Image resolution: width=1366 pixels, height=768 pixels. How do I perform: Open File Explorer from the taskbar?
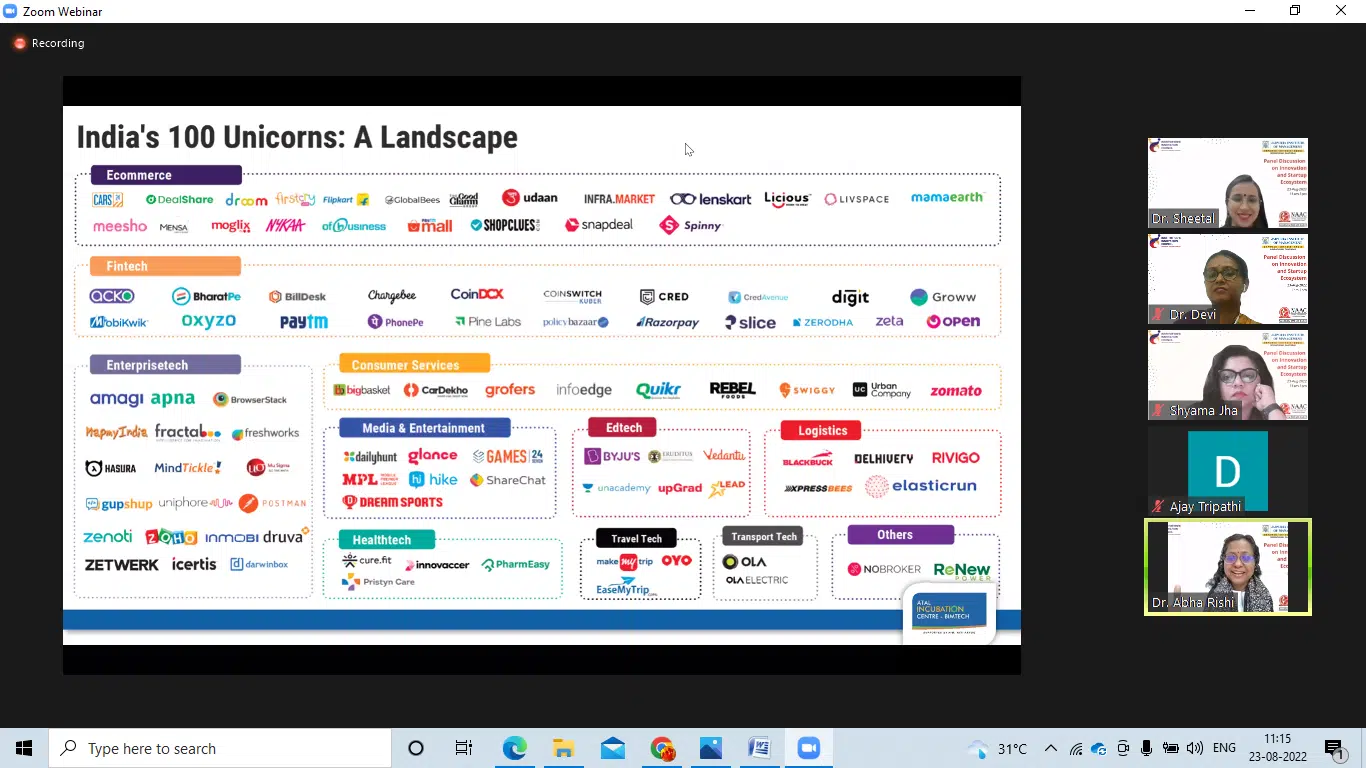[564, 748]
